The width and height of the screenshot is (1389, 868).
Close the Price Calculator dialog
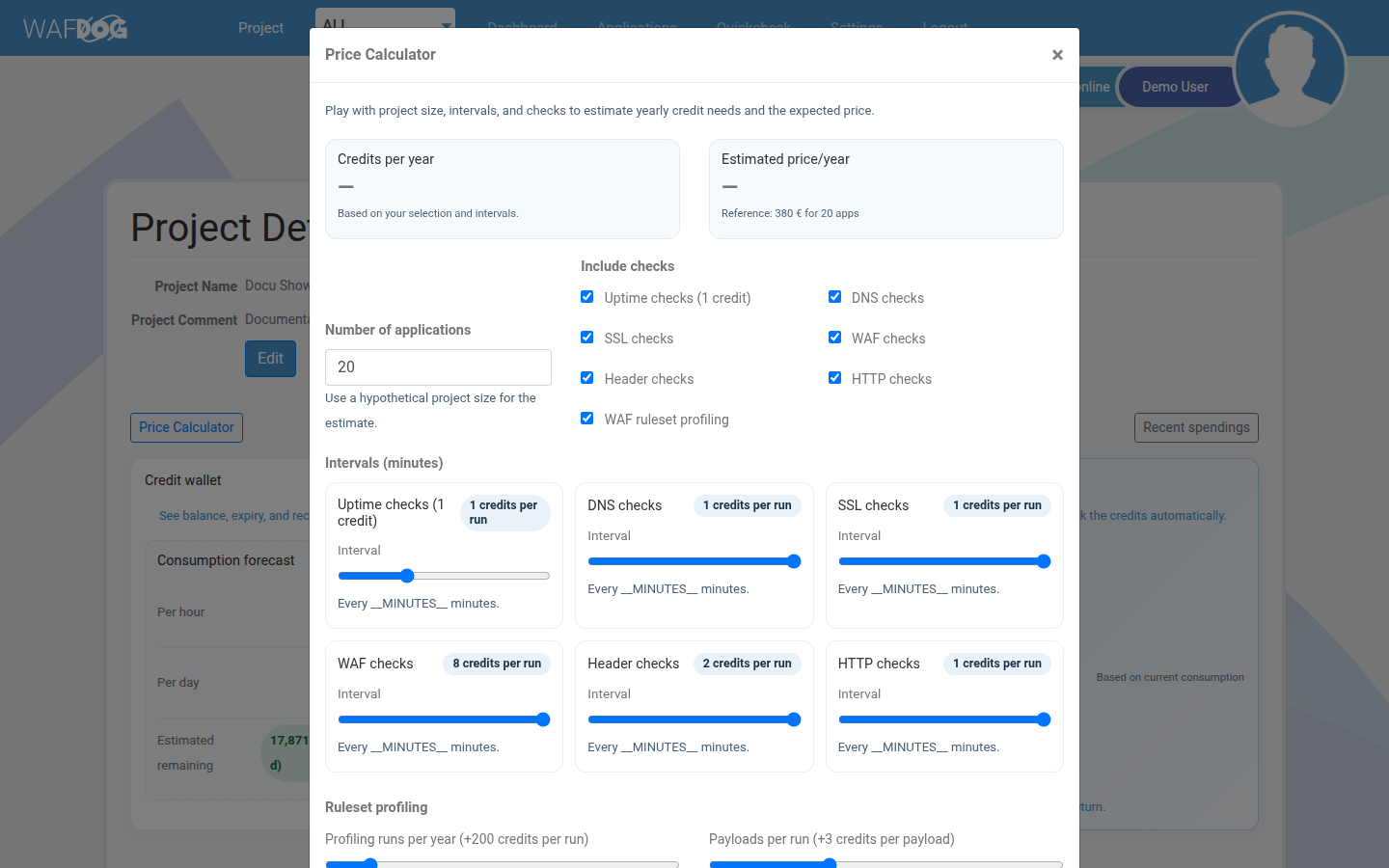1057,55
